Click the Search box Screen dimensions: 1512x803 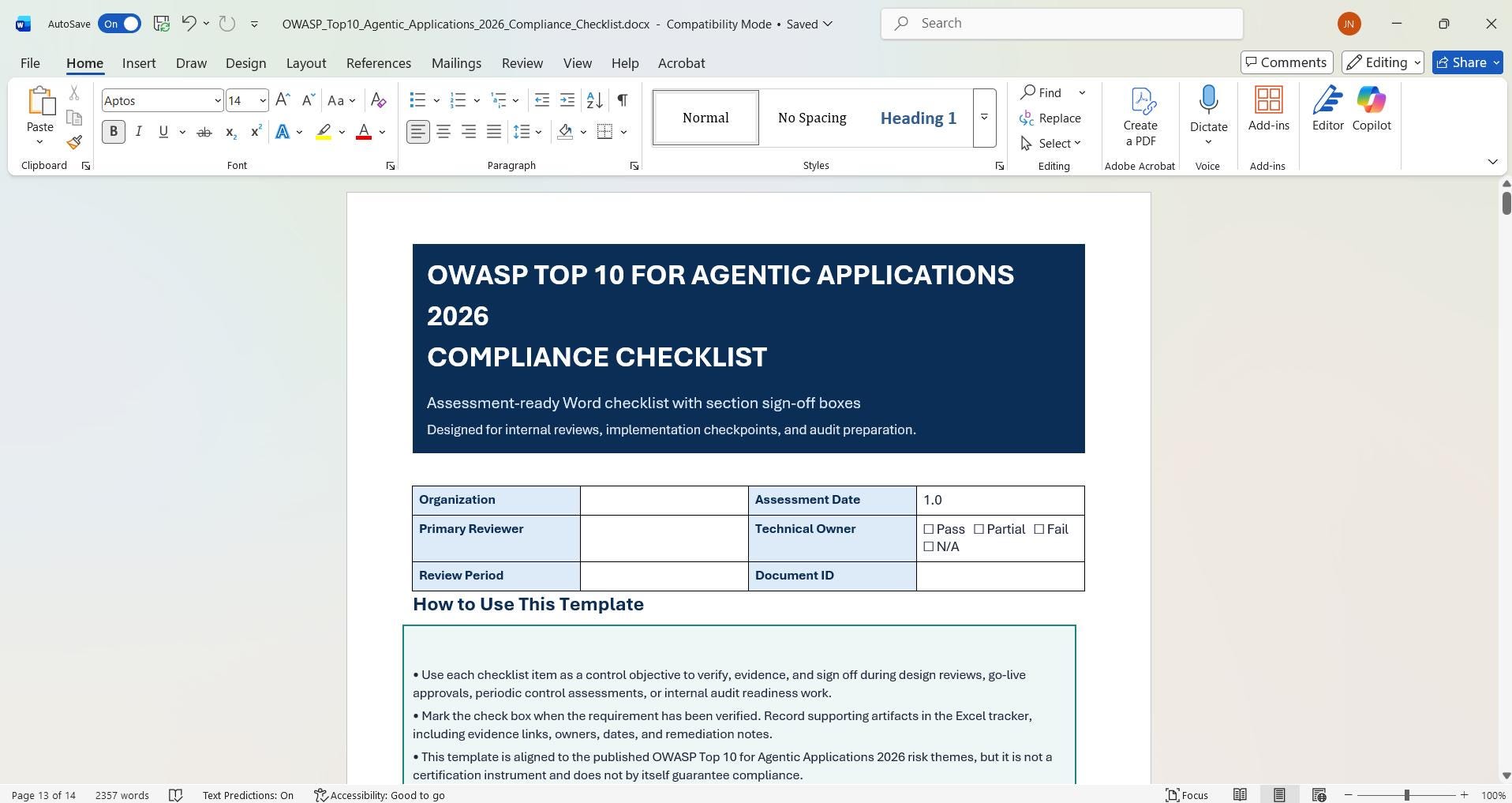click(x=1062, y=24)
